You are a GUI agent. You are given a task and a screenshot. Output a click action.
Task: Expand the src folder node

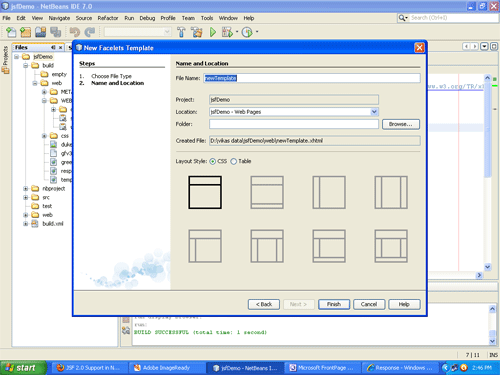[26, 197]
